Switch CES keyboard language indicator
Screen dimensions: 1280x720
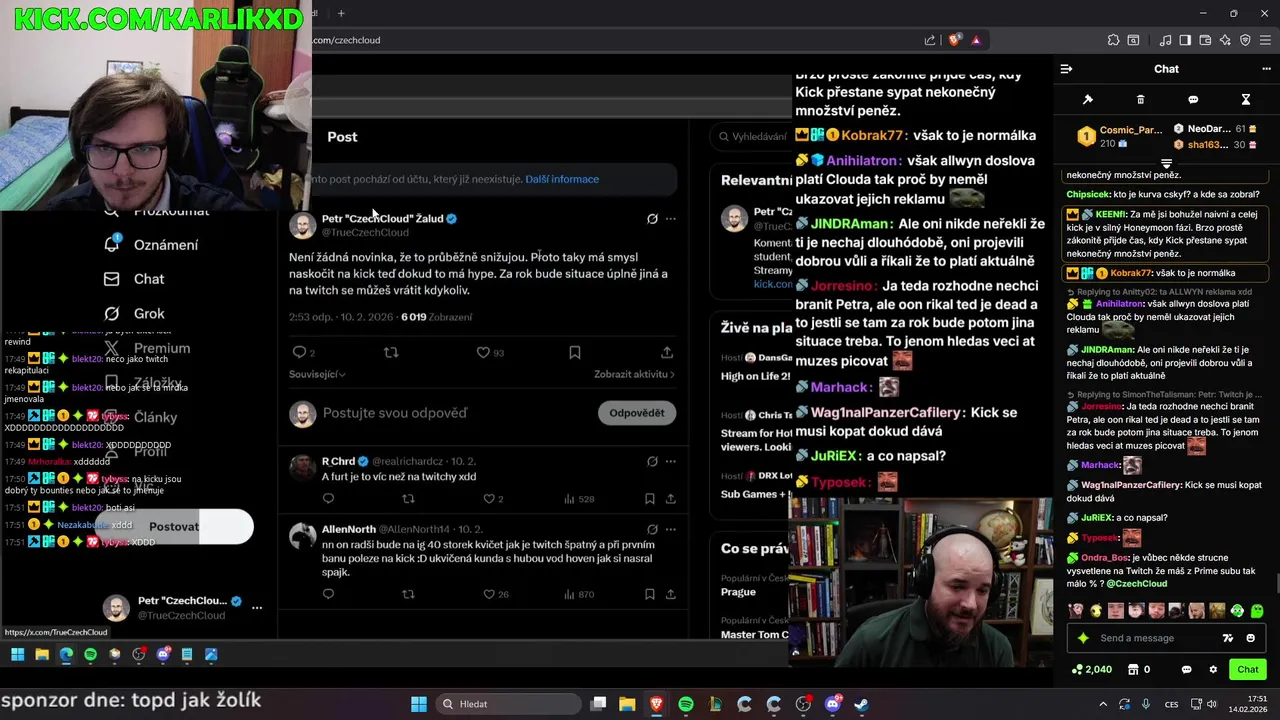(x=1171, y=704)
